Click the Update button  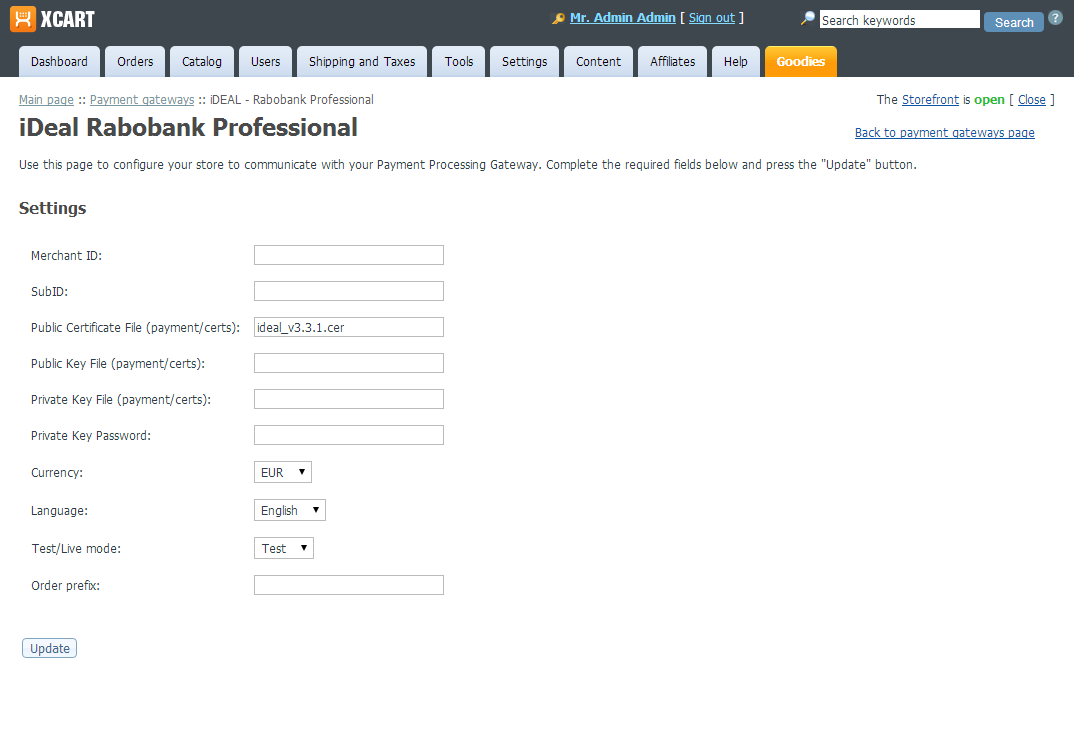49,648
